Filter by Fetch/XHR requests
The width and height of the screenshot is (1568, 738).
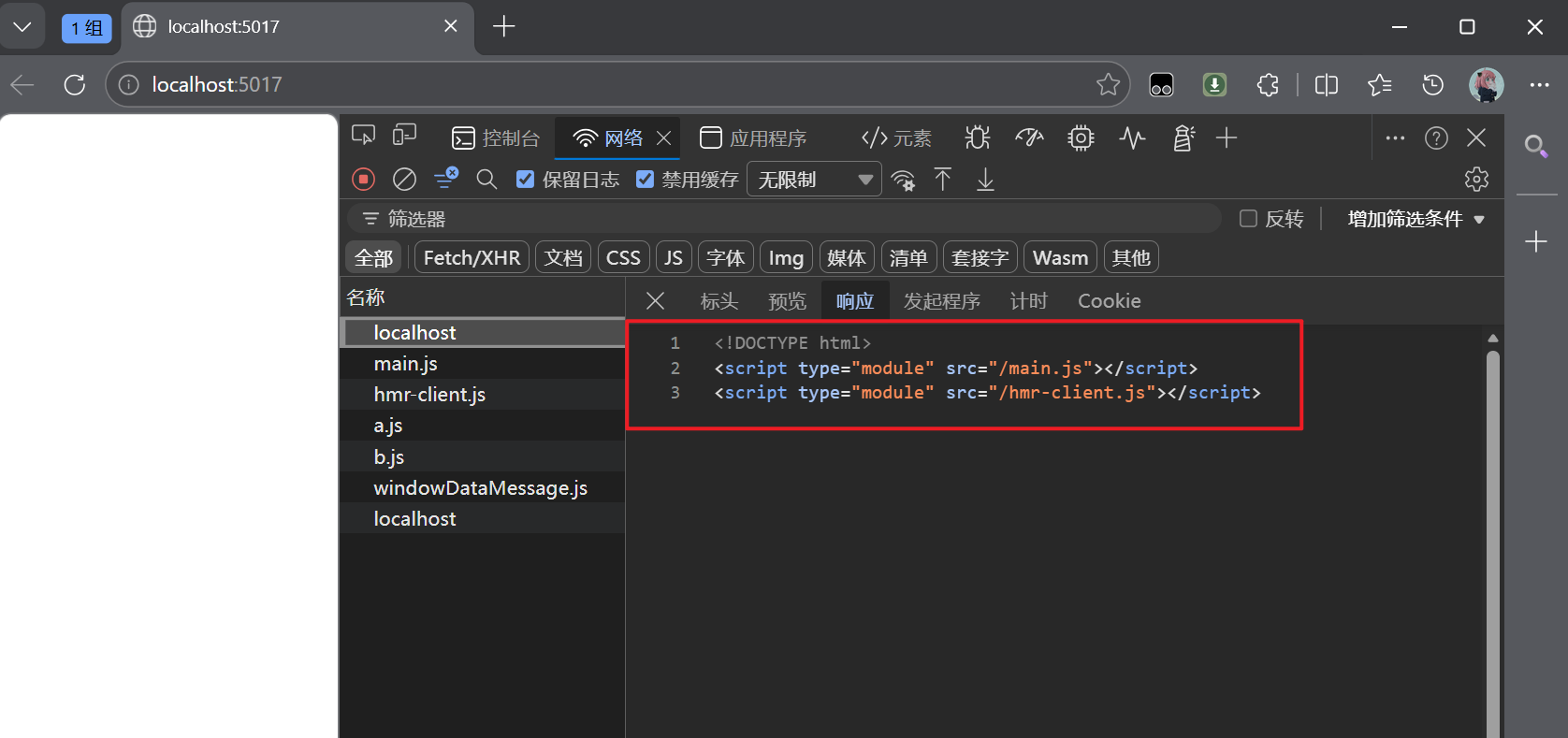click(x=472, y=258)
